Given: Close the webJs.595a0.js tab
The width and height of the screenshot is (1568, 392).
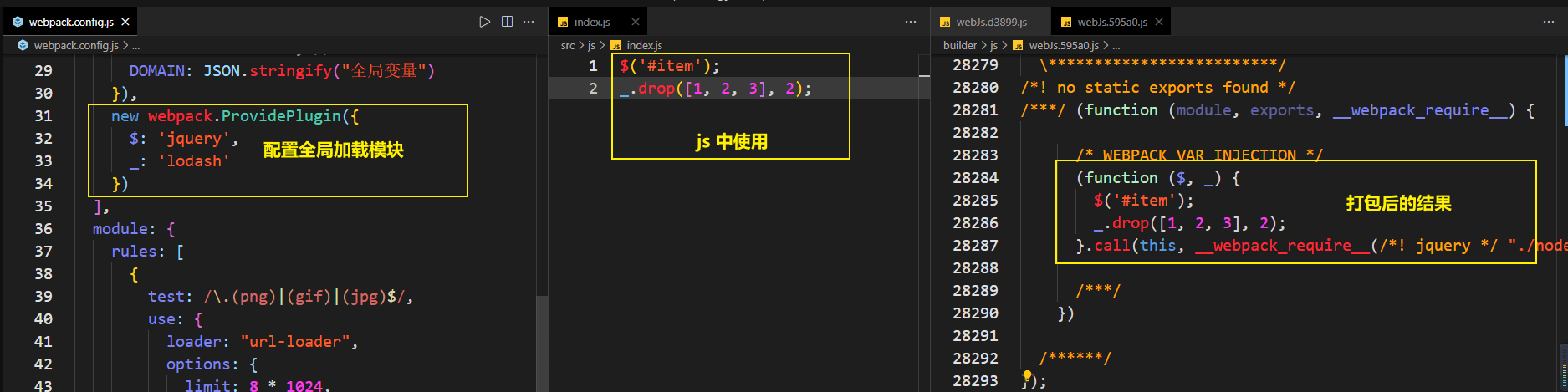Looking at the screenshot, I should coord(1159,22).
